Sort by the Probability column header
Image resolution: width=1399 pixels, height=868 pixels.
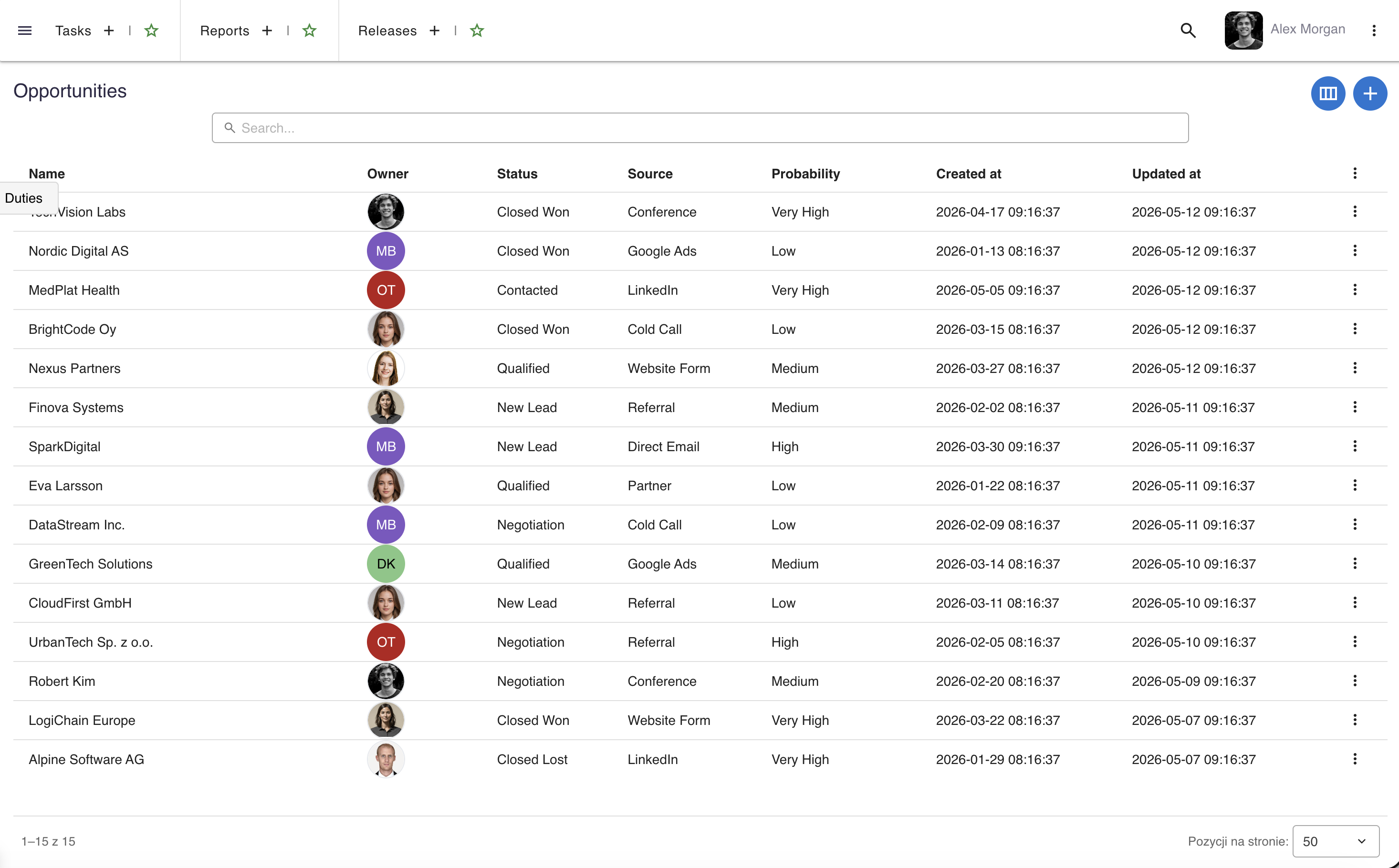(805, 174)
